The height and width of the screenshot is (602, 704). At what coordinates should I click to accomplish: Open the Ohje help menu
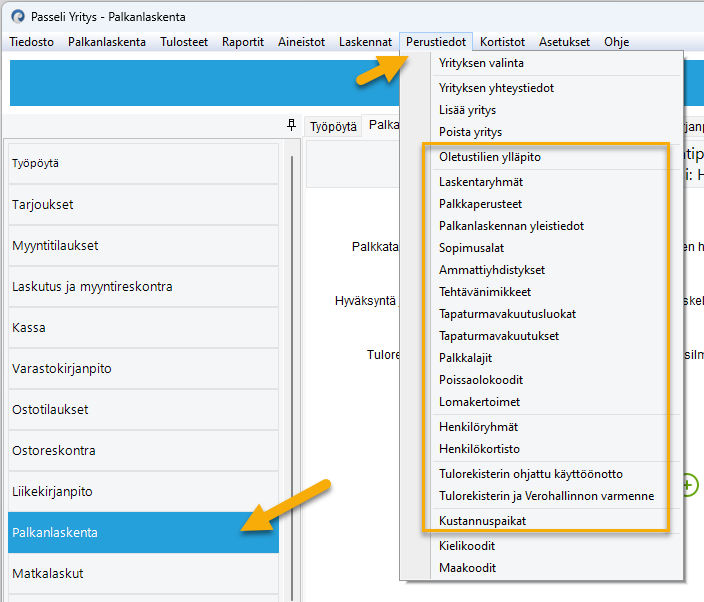617,42
